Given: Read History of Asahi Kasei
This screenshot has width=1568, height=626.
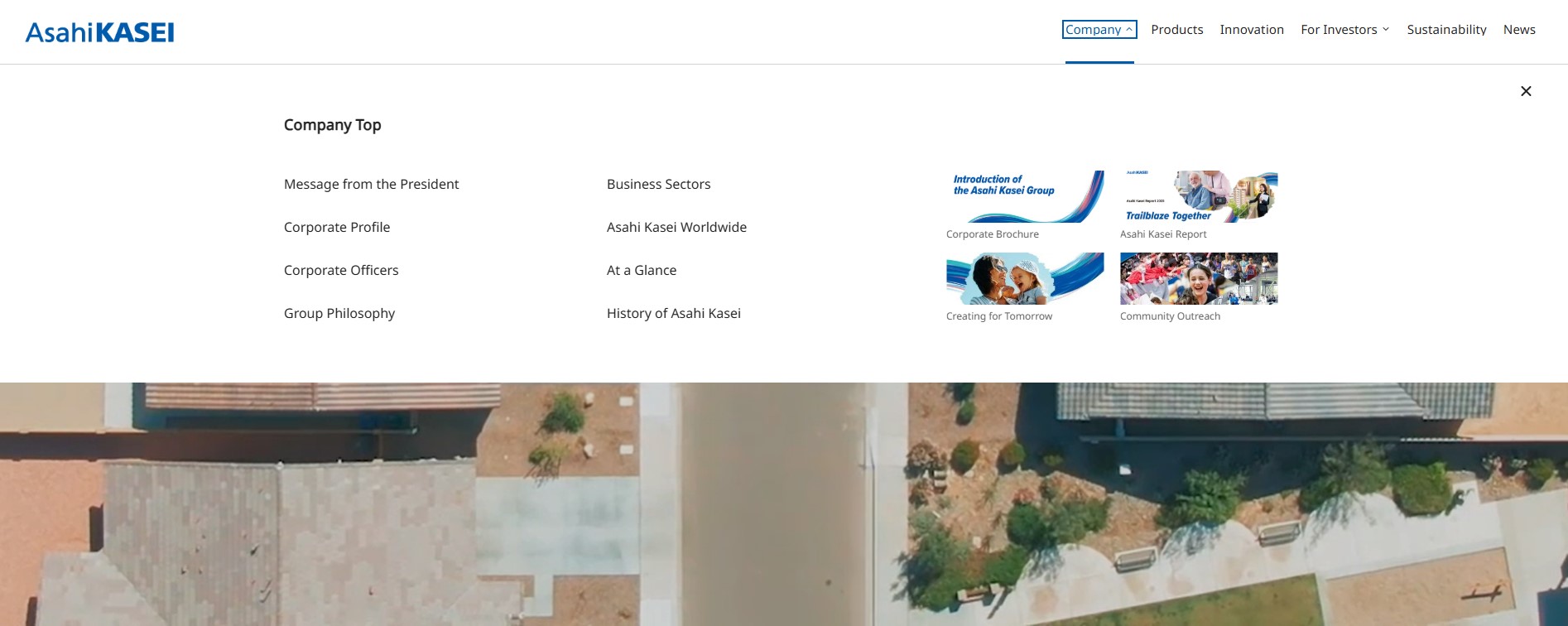Looking at the screenshot, I should tap(674, 313).
